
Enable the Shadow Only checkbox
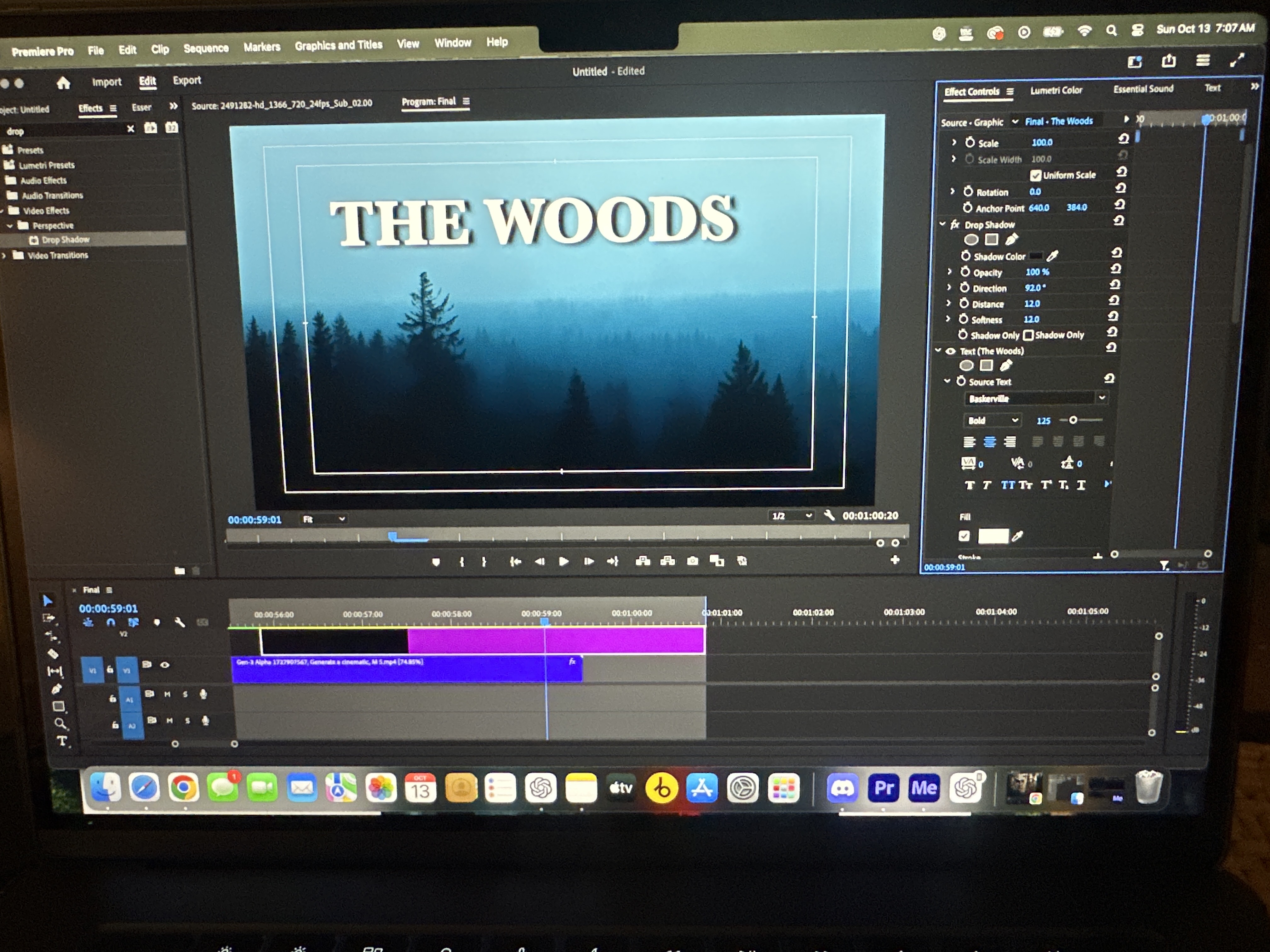tap(1028, 335)
